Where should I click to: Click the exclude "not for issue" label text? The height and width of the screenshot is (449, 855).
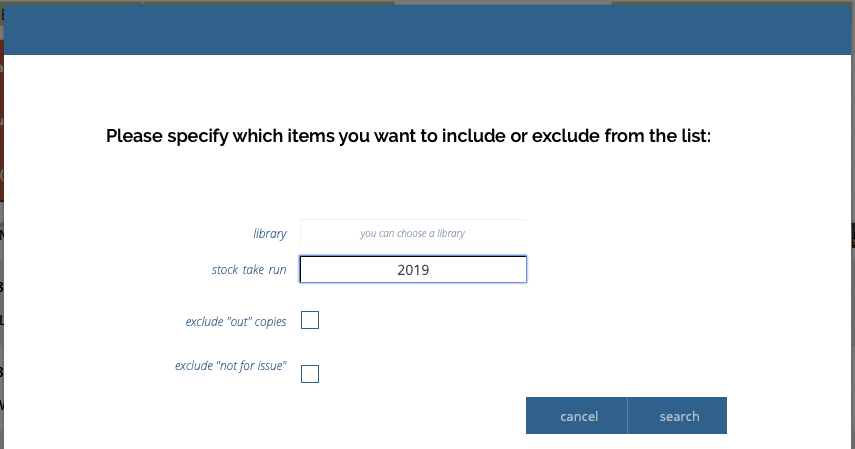pyautogui.click(x=231, y=366)
